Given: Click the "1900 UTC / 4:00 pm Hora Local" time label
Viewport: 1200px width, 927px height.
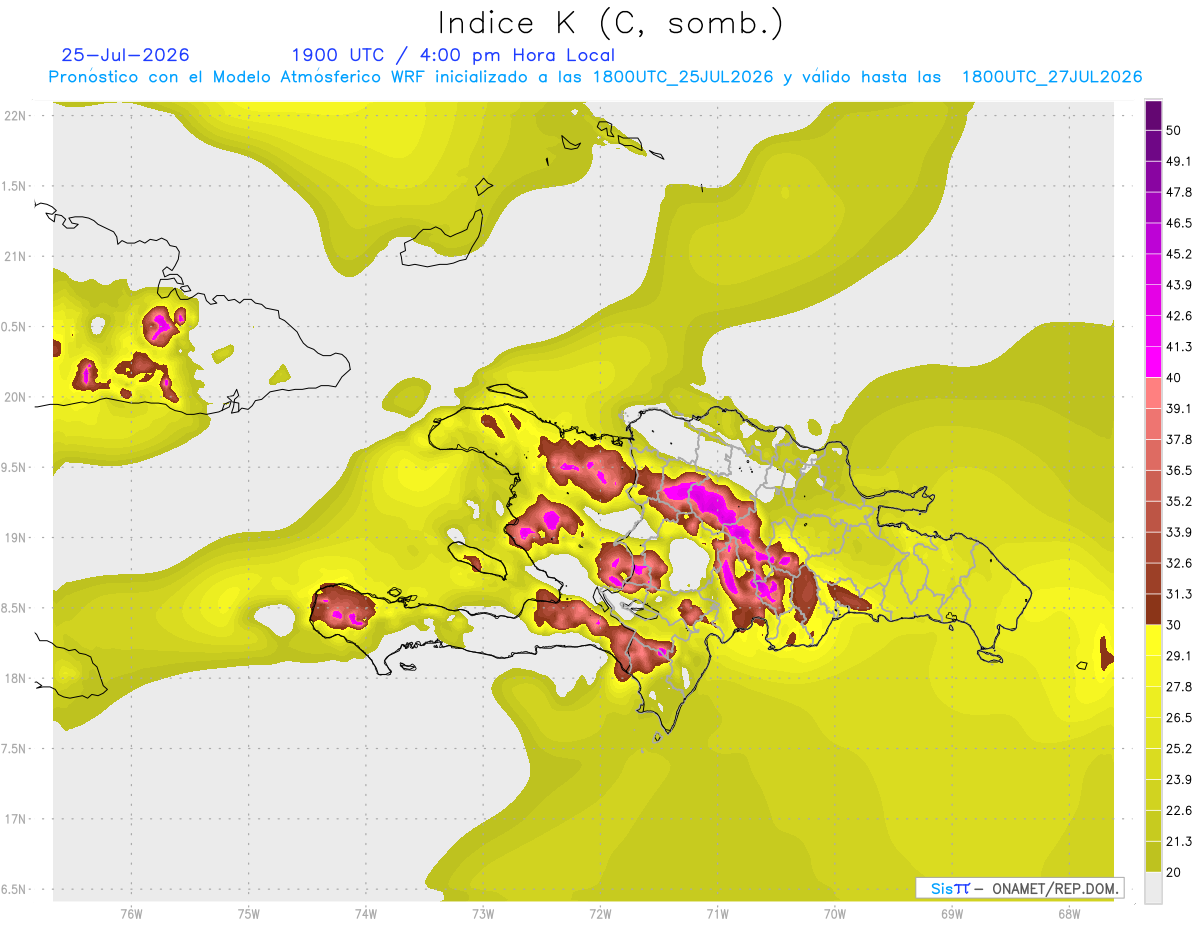Looking at the screenshot, I should tap(453, 55).
